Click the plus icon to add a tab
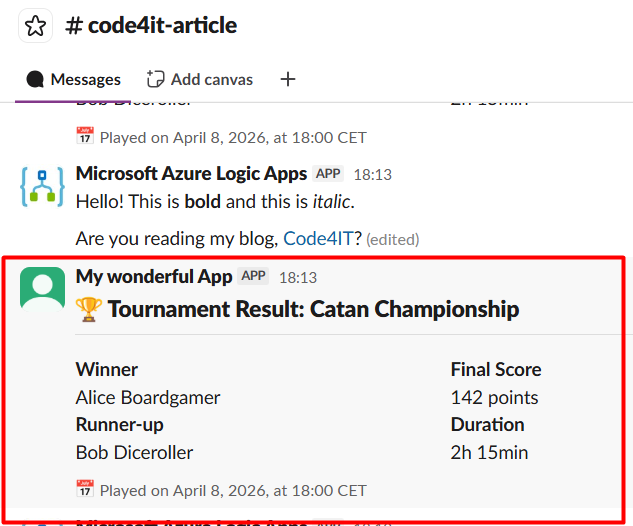The height and width of the screenshot is (526, 633). tap(288, 79)
